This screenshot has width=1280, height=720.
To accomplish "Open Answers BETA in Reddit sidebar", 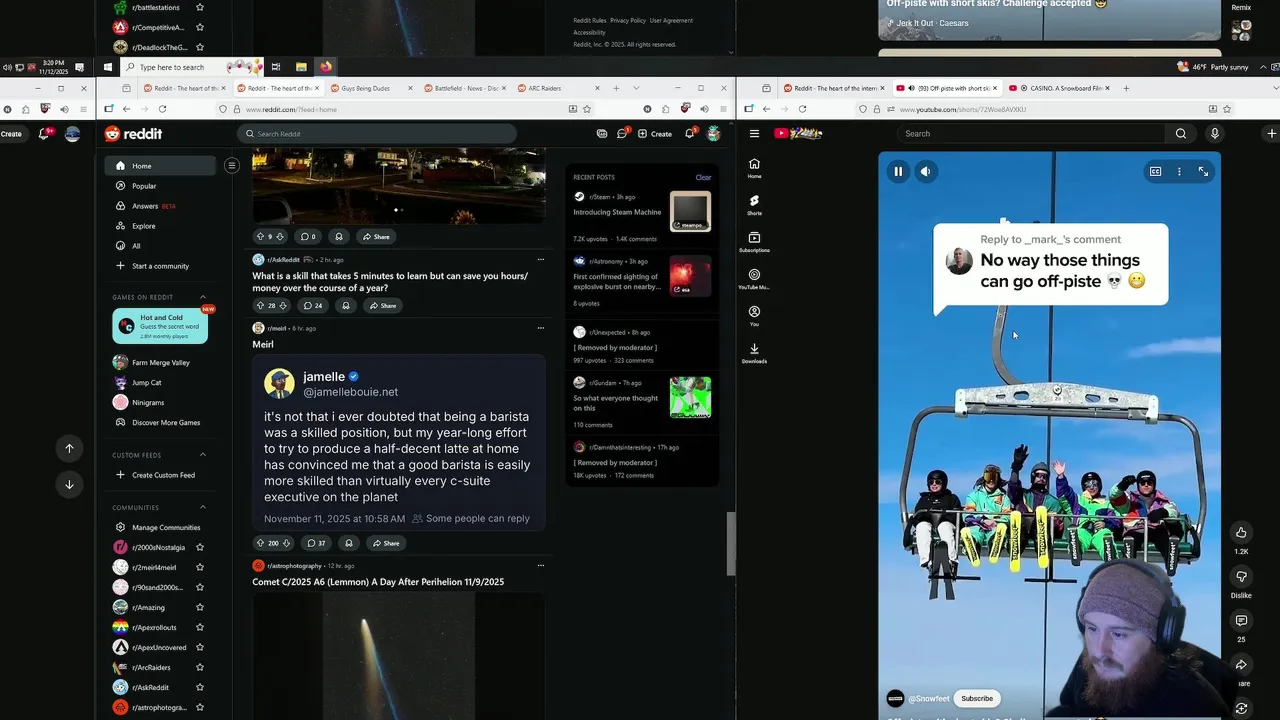I will tap(160, 206).
